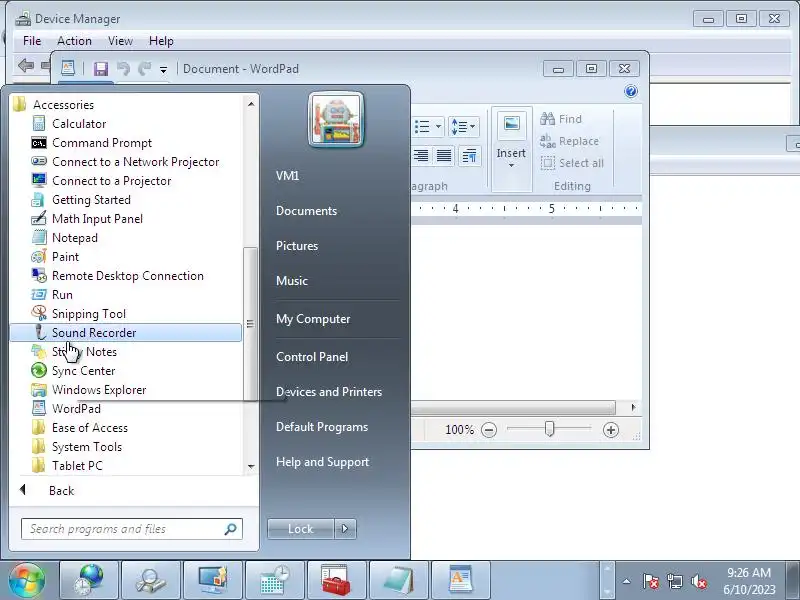Open Control Panel
The image size is (800, 600).
coord(312,357)
